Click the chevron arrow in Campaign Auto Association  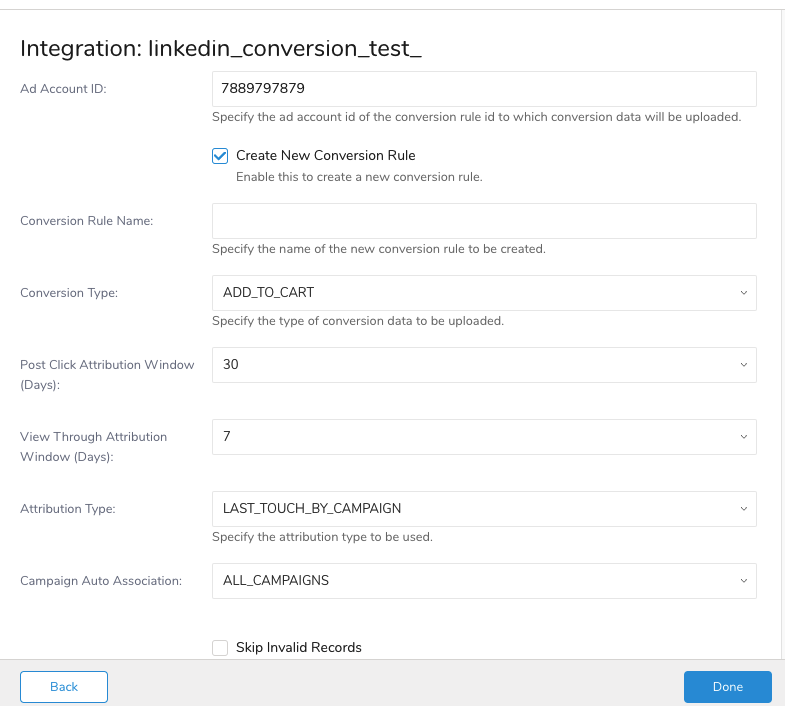(x=742, y=581)
